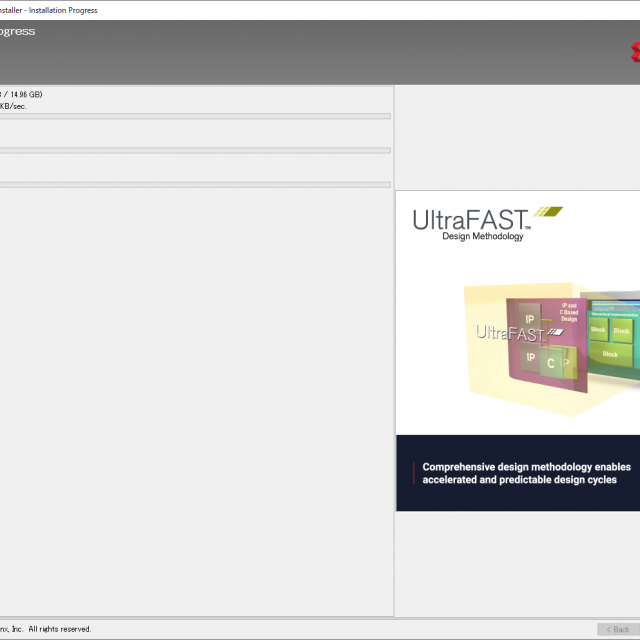The width and height of the screenshot is (640, 640).
Task: Click the green C block in diagram
Action: (x=550, y=364)
